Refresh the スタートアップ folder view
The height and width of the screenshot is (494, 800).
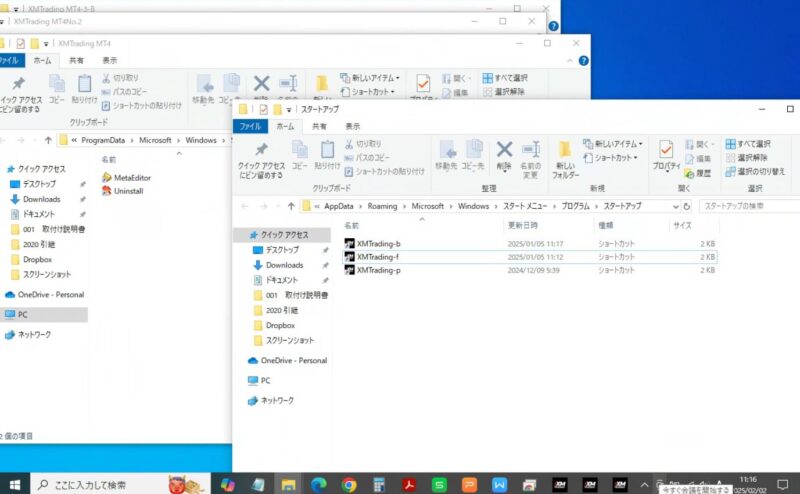[x=687, y=206]
